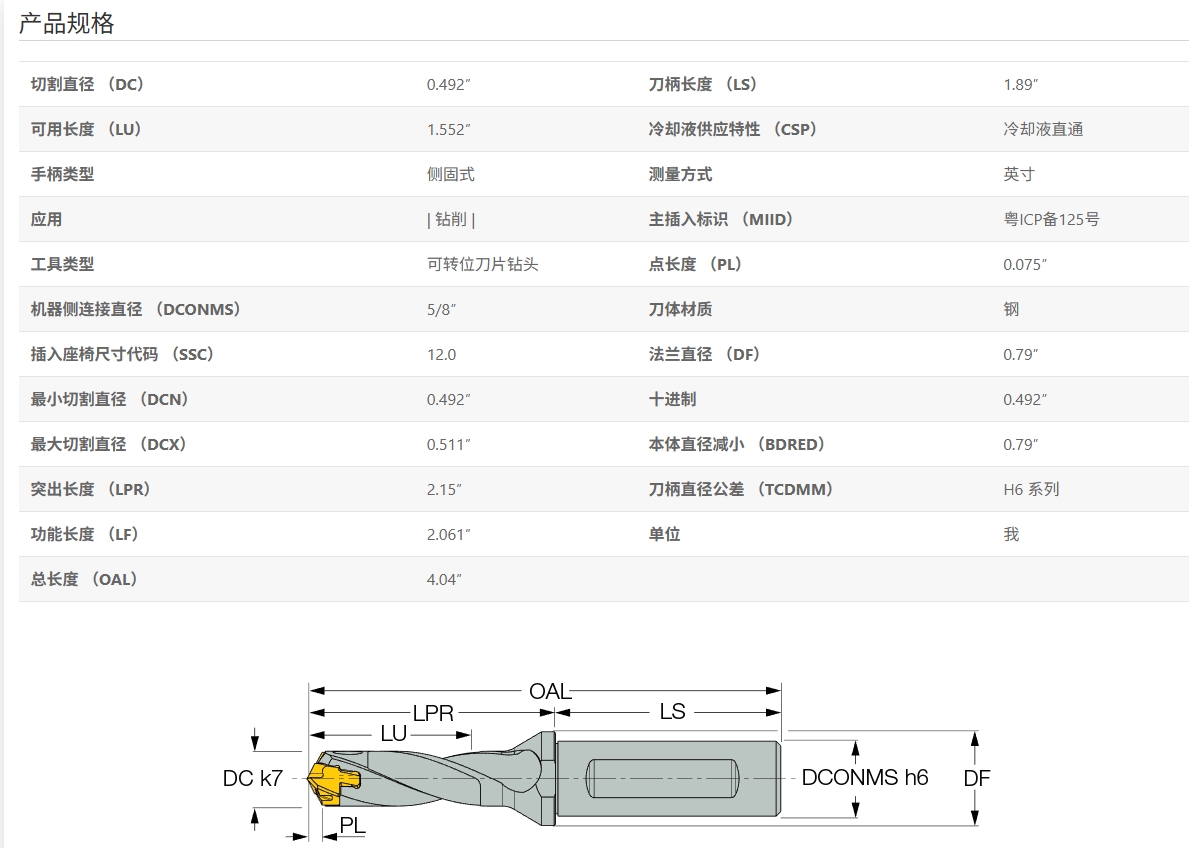Viewport: 1199px width, 848px height.
Task: Click the 粤ICP备125号 text
Action: point(1051,220)
